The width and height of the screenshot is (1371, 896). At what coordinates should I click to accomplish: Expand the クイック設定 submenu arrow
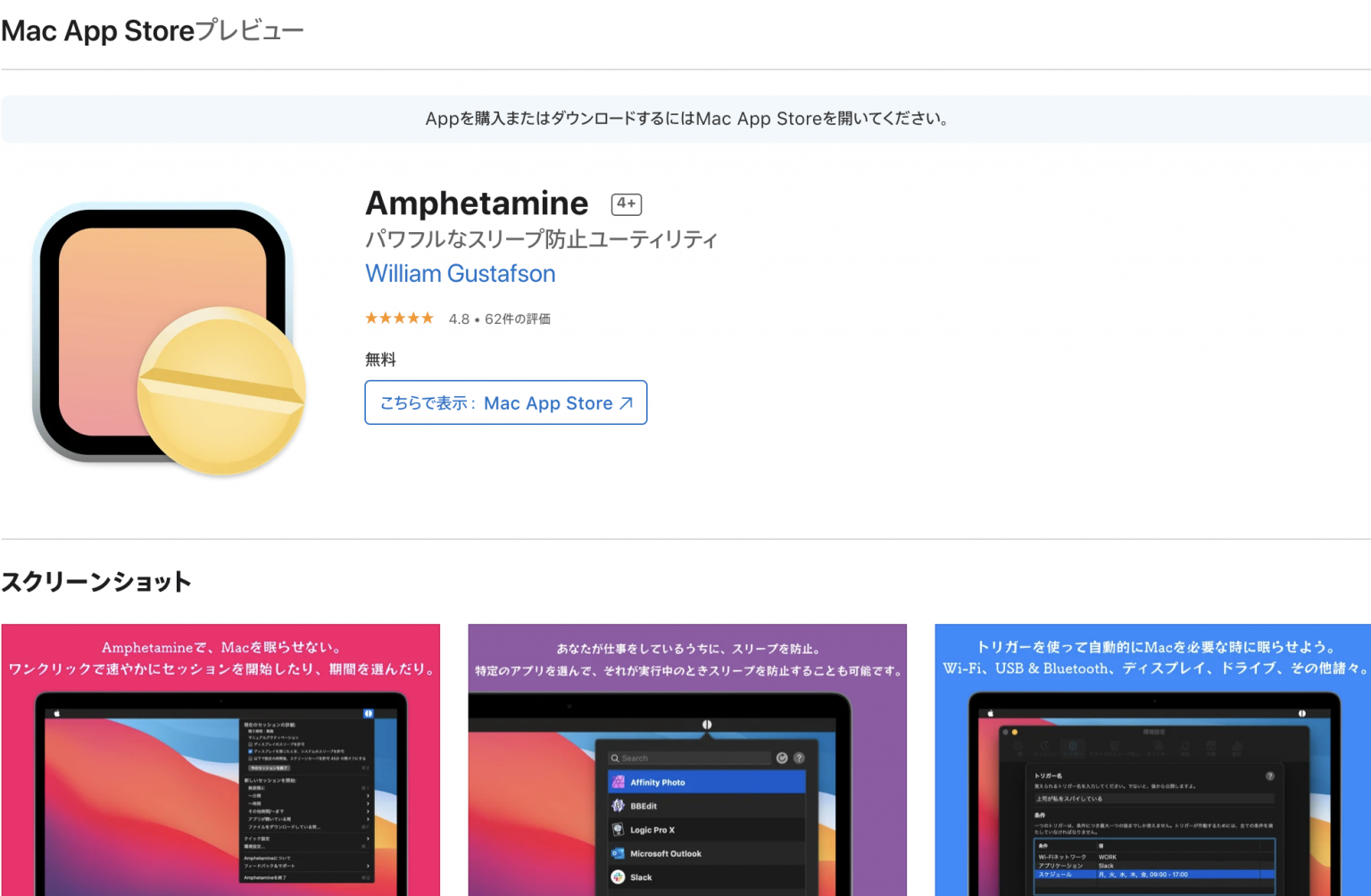tap(368, 839)
